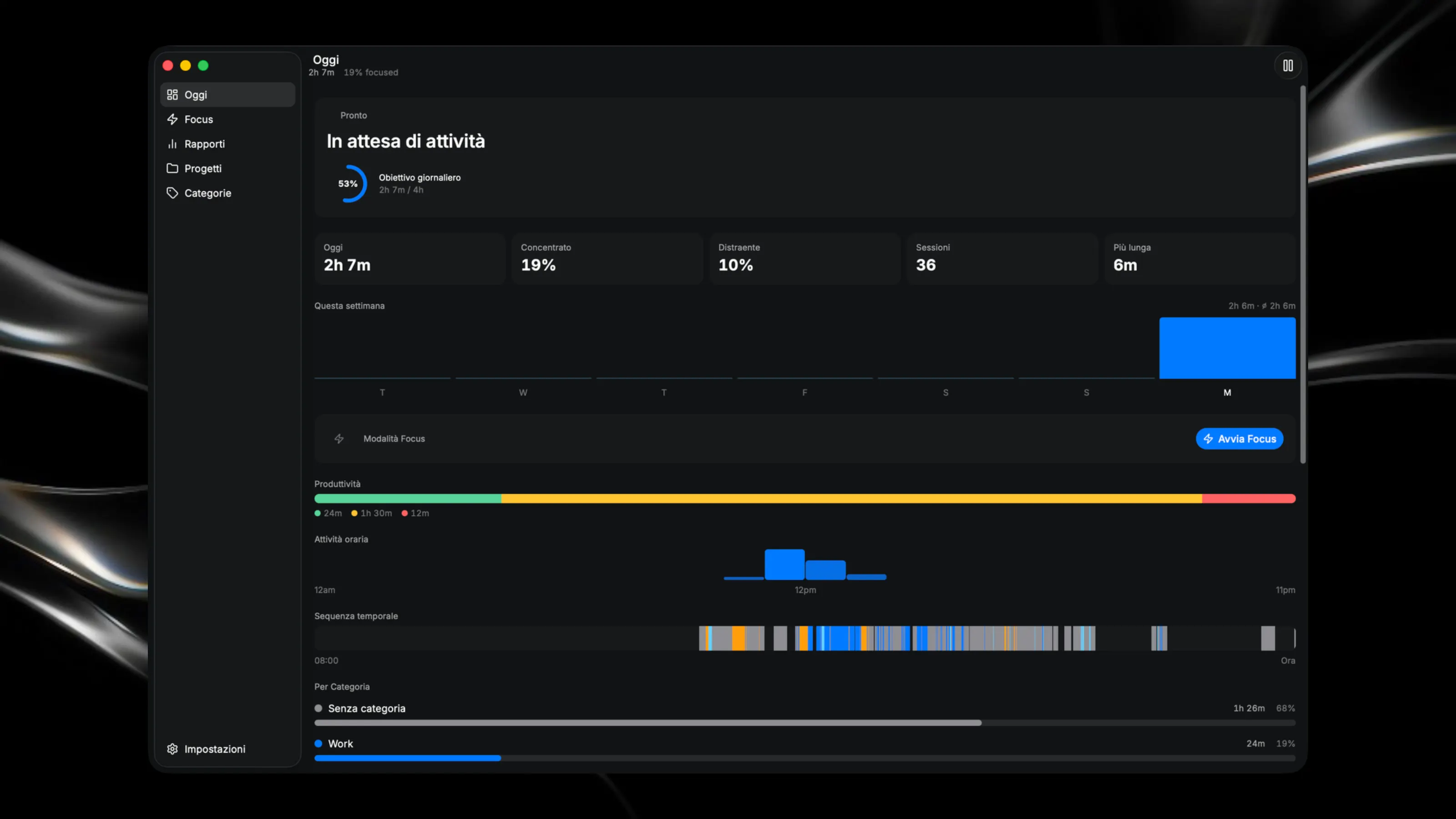
Task: Click the 12pm hourly axis label
Action: click(x=805, y=590)
